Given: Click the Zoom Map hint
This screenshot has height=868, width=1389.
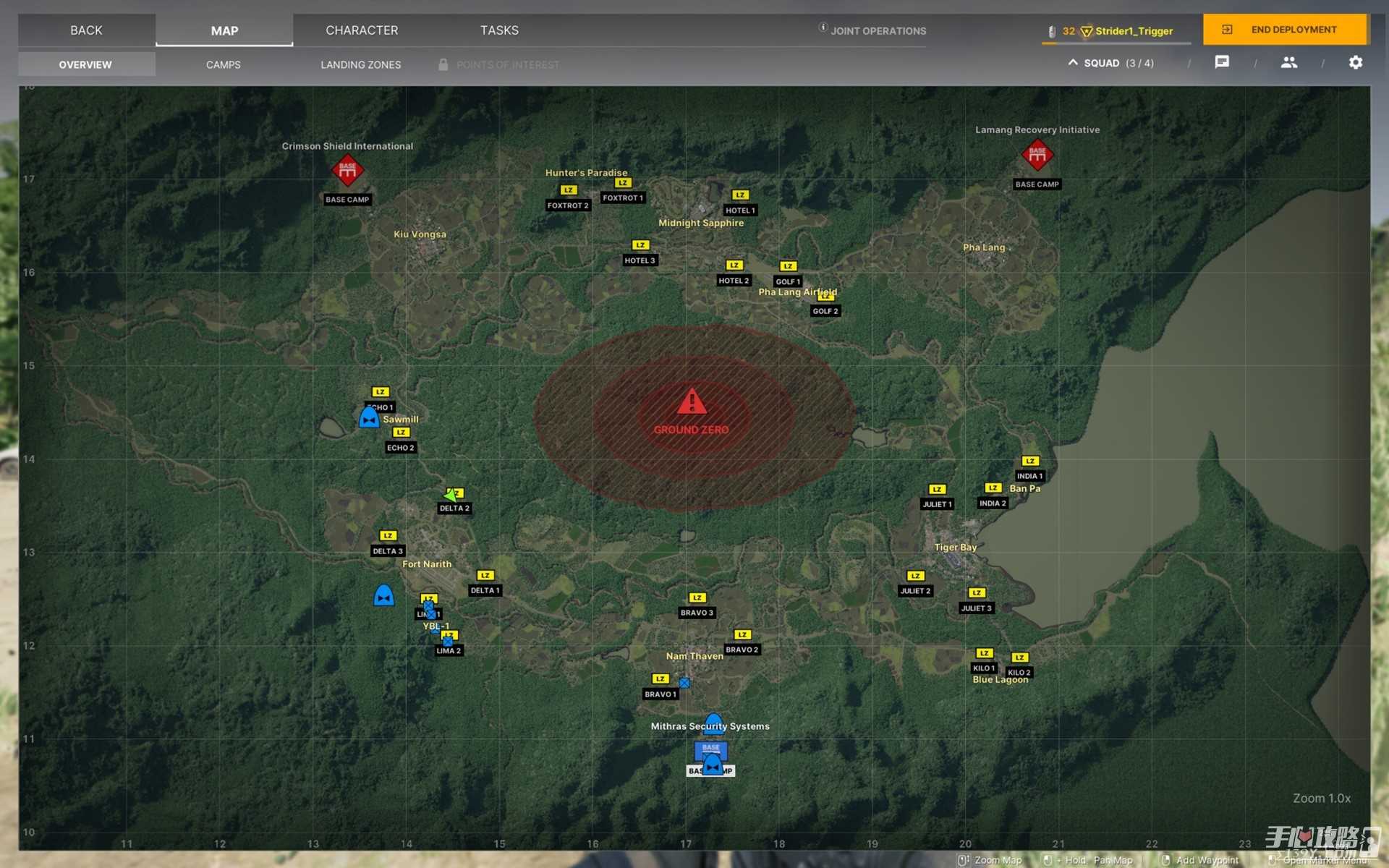Looking at the screenshot, I should coord(990,860).
